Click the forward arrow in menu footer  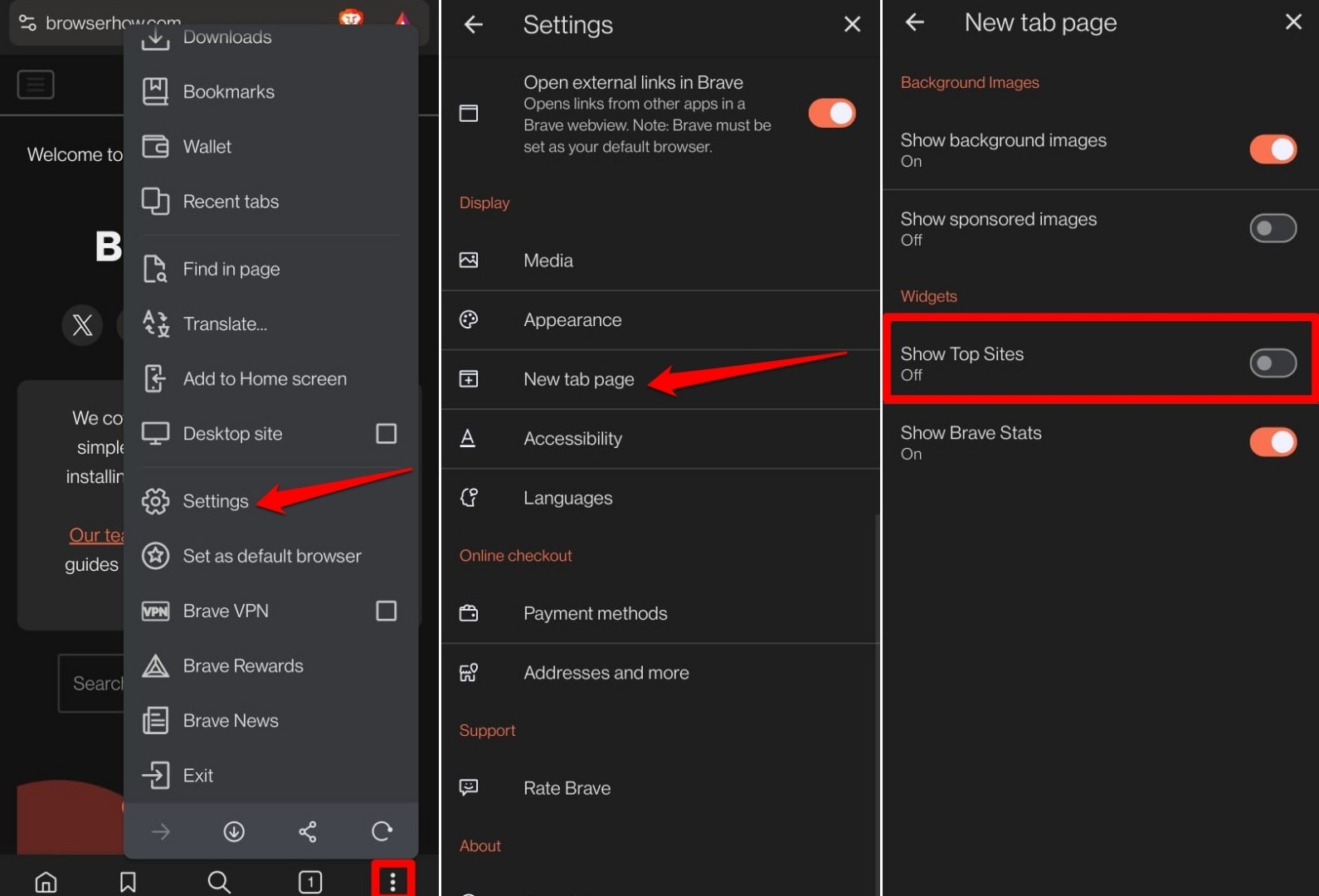coord(161,831)
